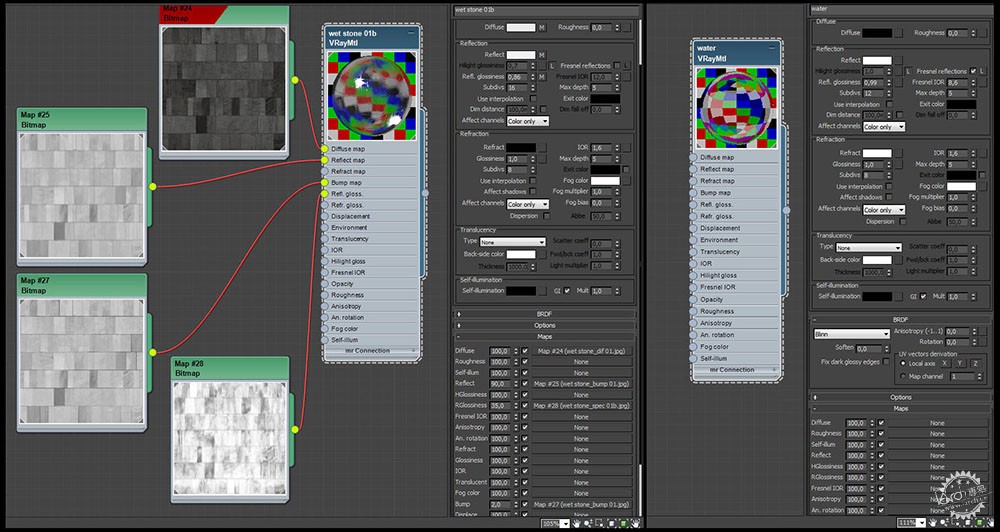Click the L lock button beside Hilight glossiness 0,7
1000x532 pixels.
(x=552, y=66)
